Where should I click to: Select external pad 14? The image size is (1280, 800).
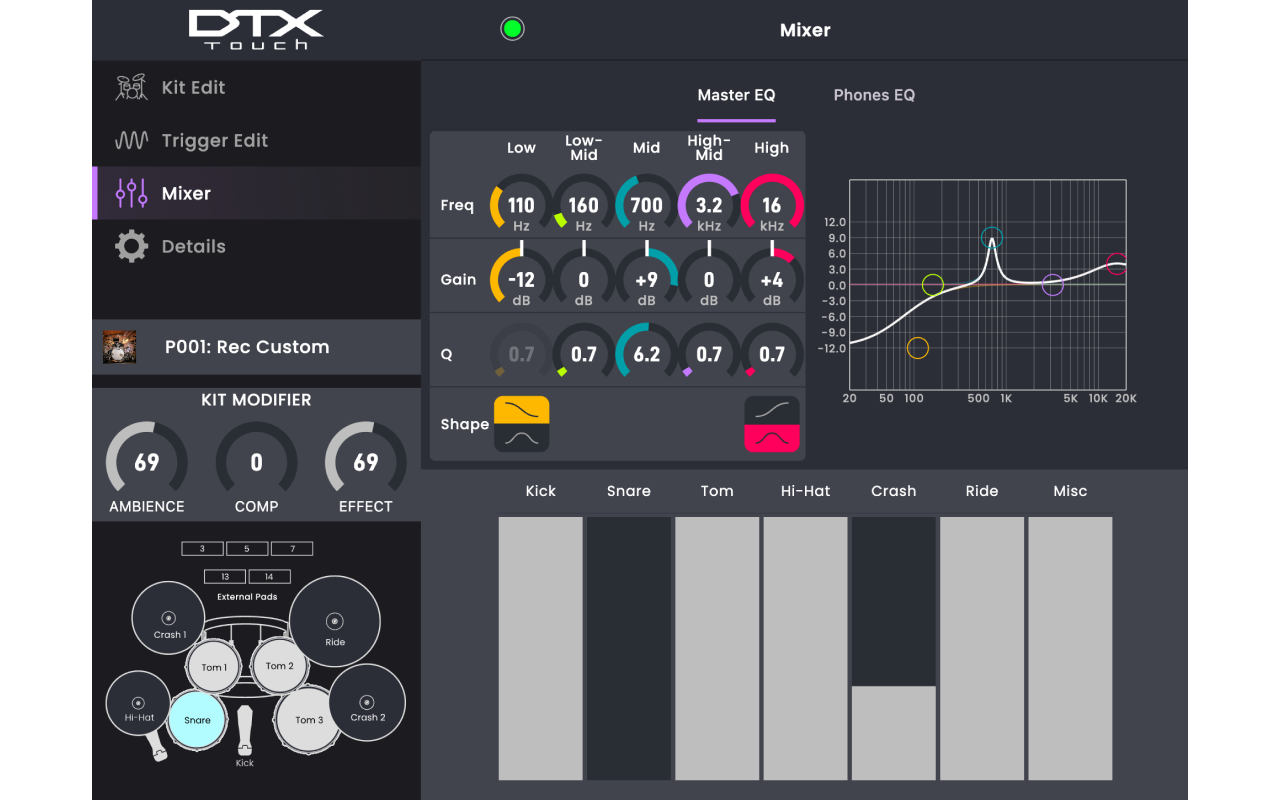269,577
